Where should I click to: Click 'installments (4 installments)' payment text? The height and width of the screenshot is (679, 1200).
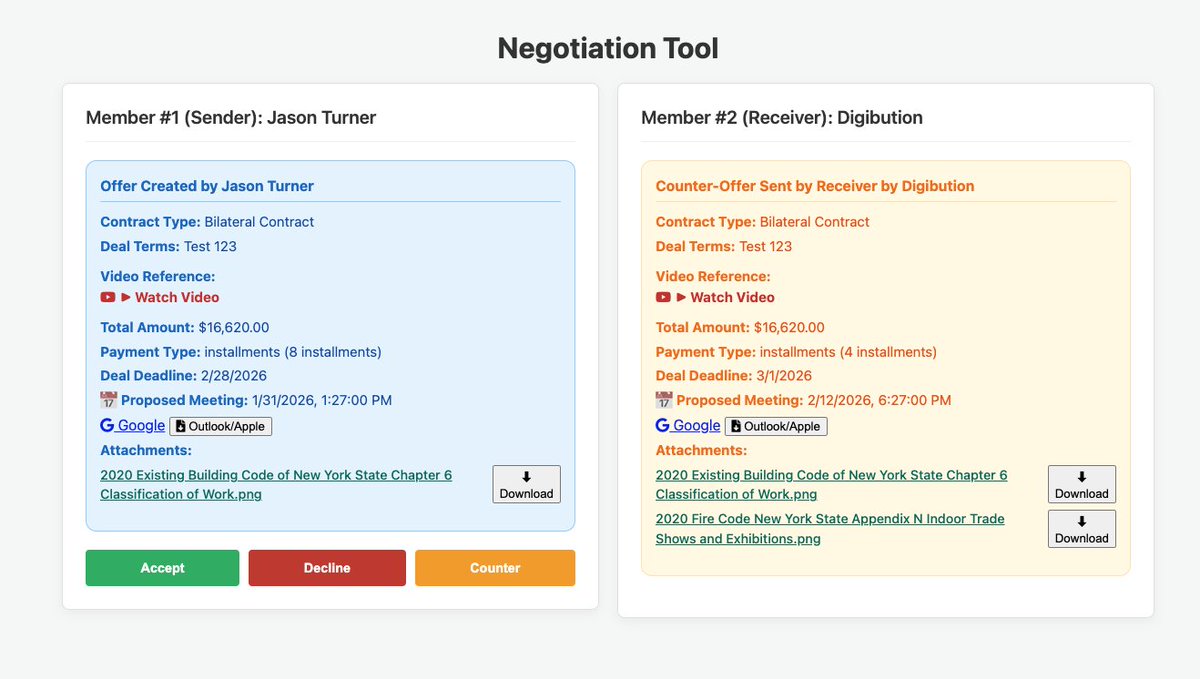coord(848,352)
